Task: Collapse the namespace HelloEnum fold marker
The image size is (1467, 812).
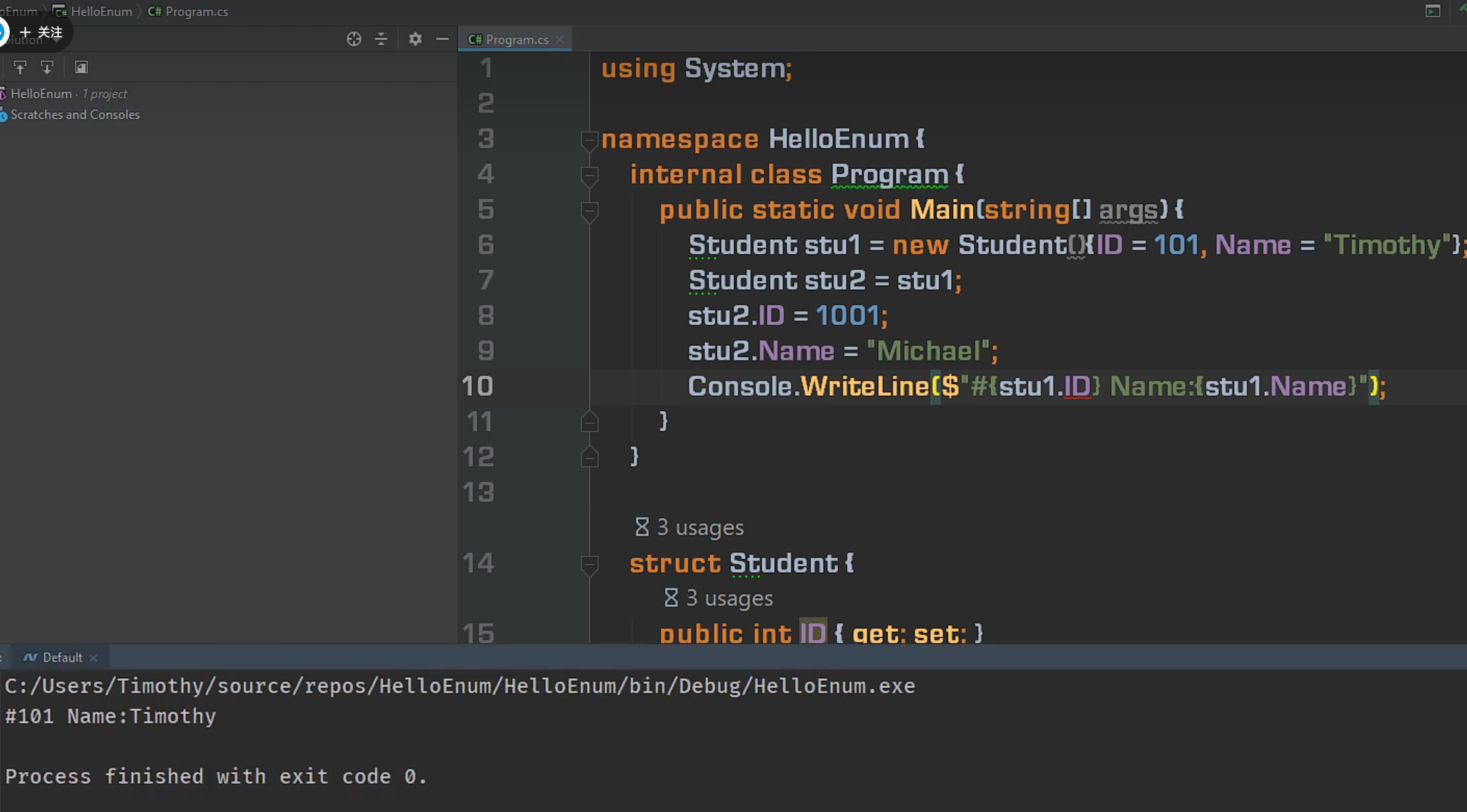Action: [589, 140]
